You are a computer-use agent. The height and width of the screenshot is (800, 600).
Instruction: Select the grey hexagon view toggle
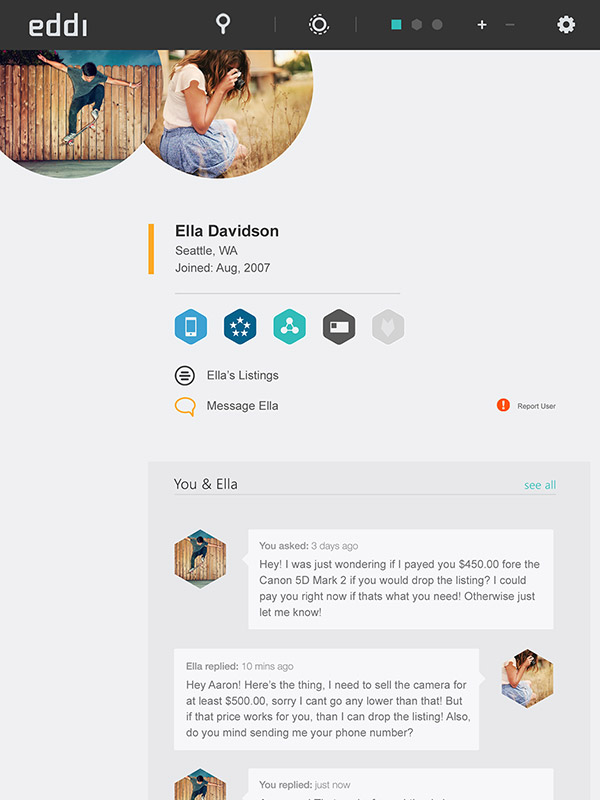417,24
